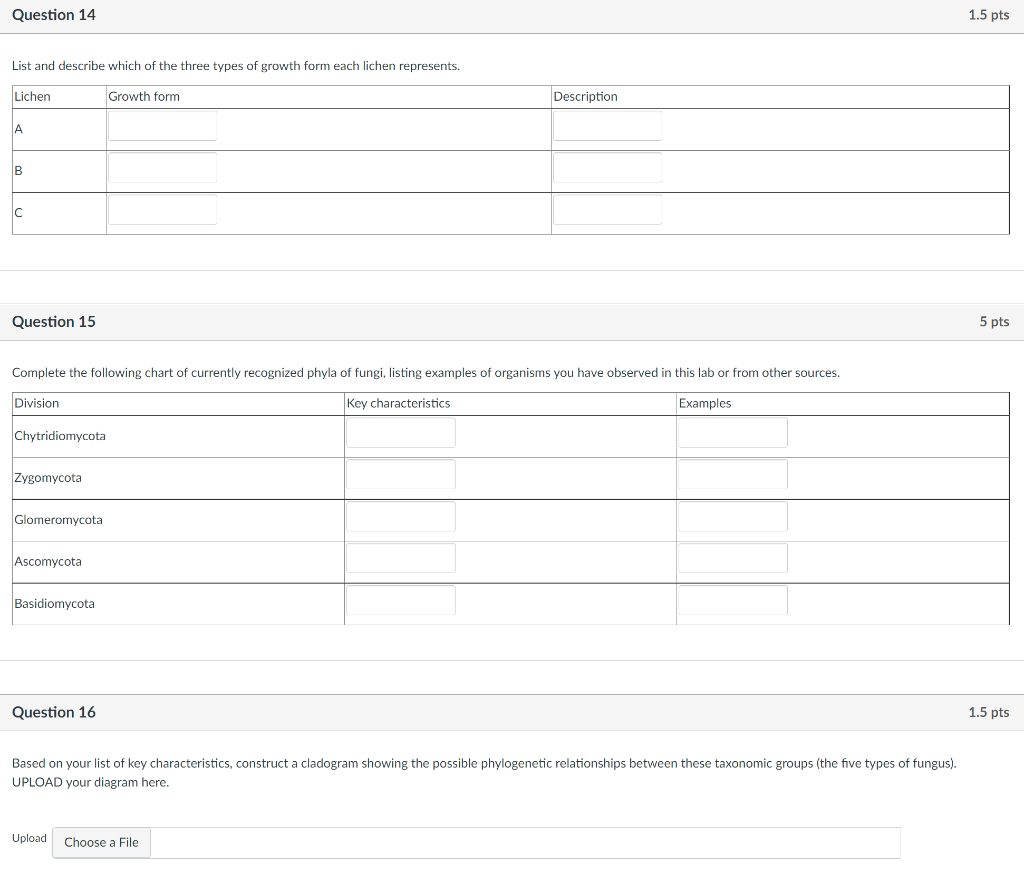Click the 1.5 pts label on Question 14

pos(989,15)
